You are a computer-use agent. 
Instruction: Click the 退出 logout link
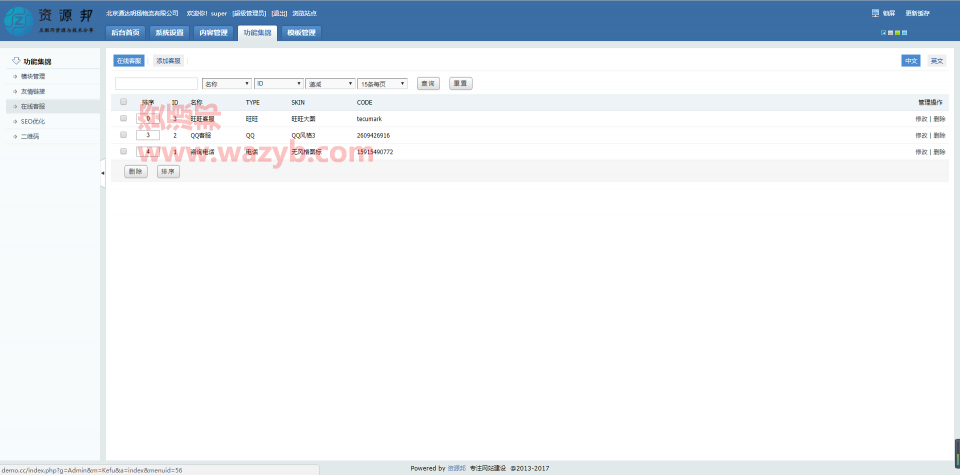tap(279, 13)
